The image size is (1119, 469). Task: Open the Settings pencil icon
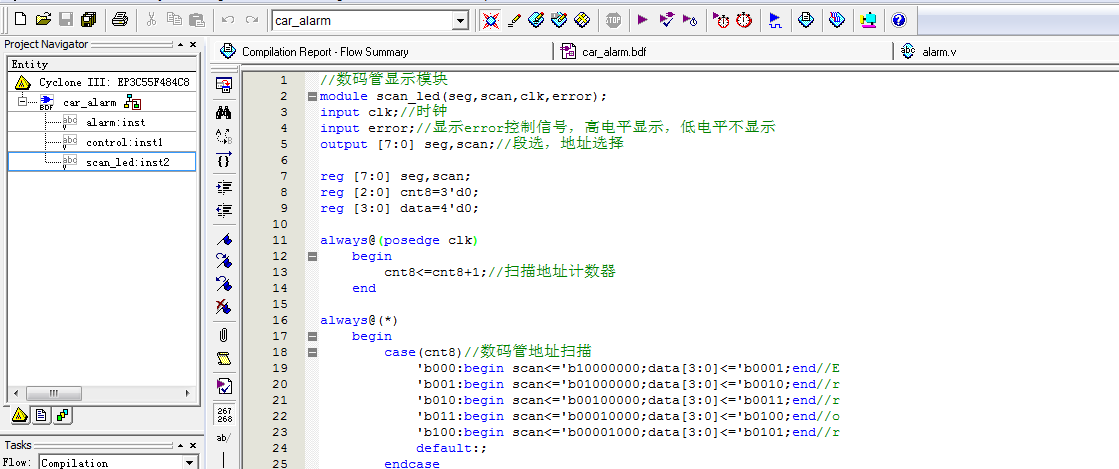tap(514, 20)
